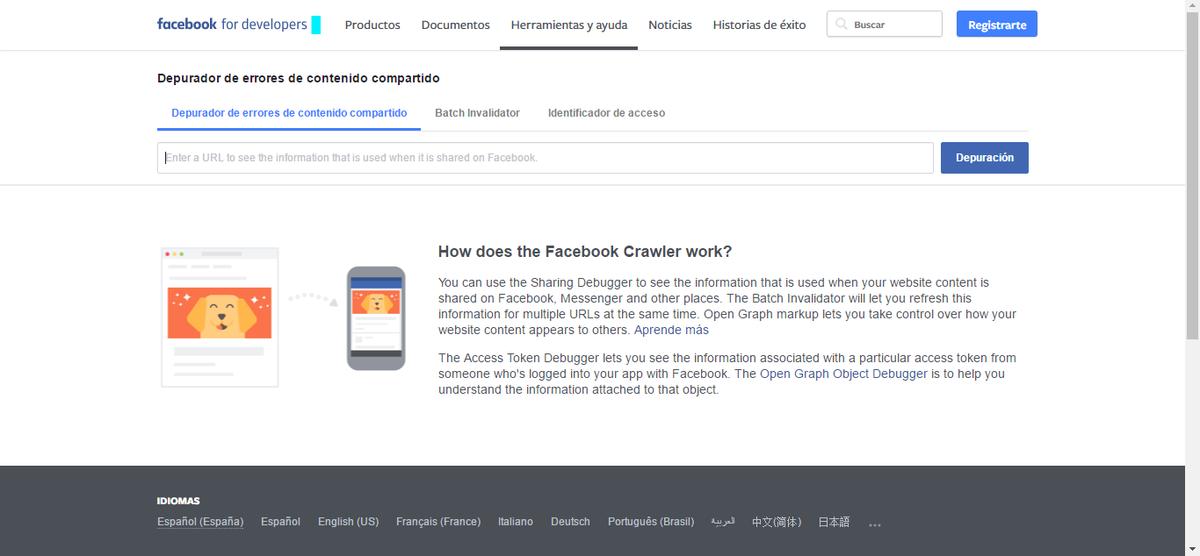
Task: Open the Open Graph Object Debugger link
Action: [843, 374]
